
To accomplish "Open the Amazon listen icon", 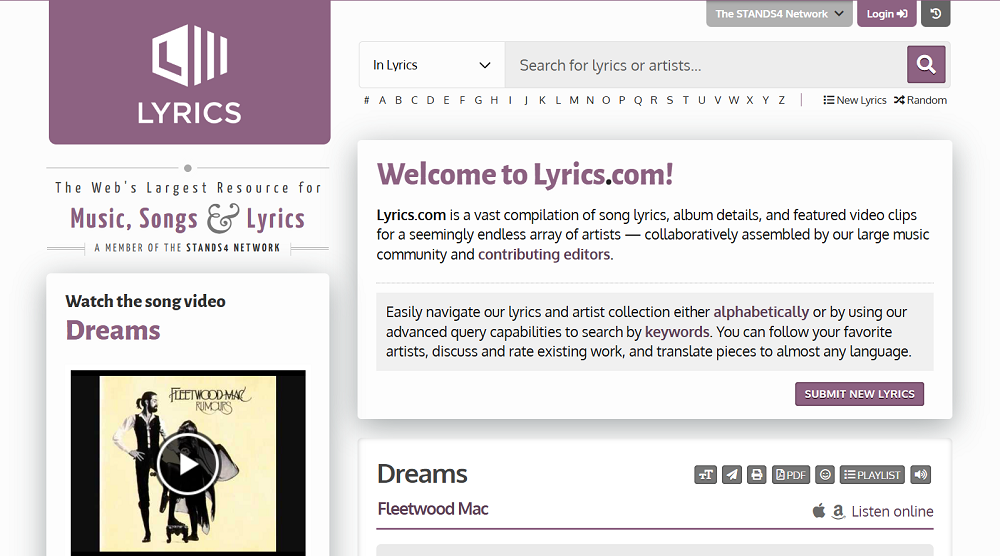I will tap(839, 511).
